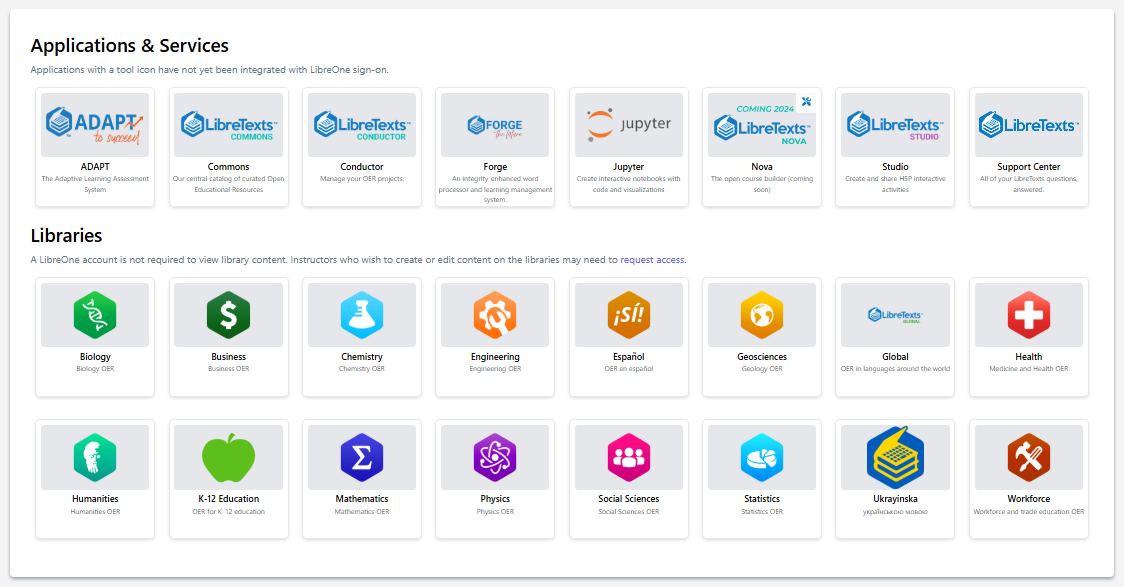This screenshot has width=1124, height=587.
Task: Click the 'Libraries' heading
Action: click(67, 236)
